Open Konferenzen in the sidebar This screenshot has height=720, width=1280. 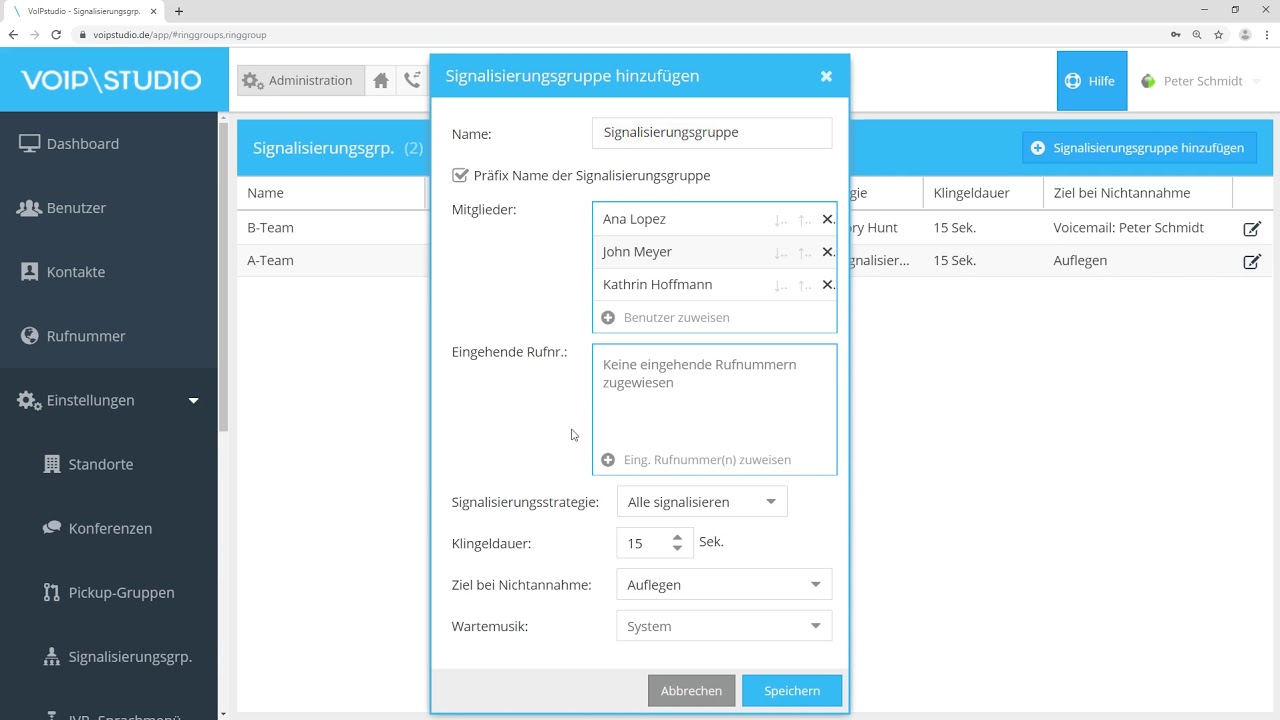tap(108, 528)
